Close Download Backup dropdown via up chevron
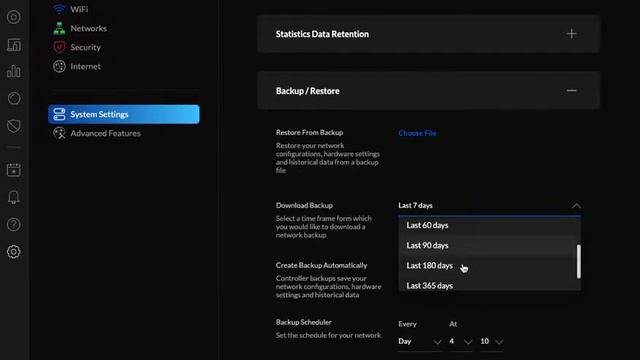 [576, 206]
